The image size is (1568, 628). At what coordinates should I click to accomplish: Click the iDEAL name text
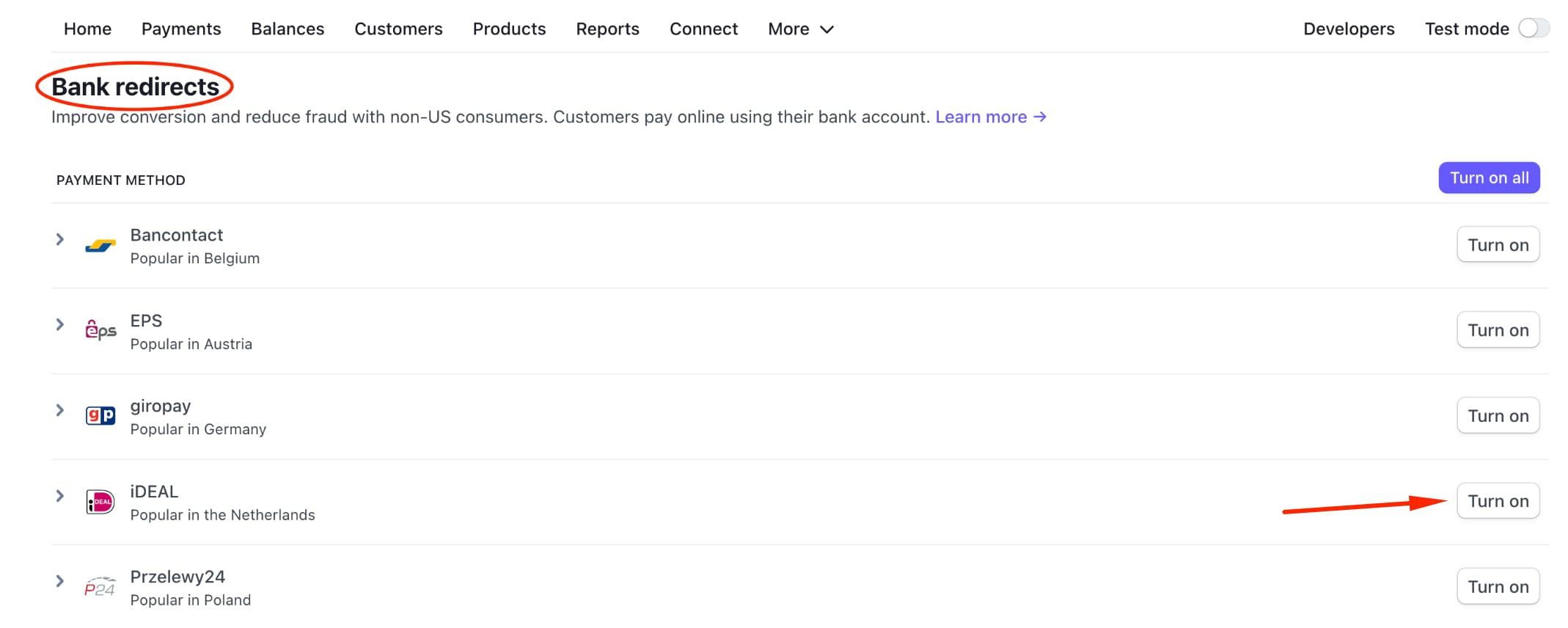[154, 492]
